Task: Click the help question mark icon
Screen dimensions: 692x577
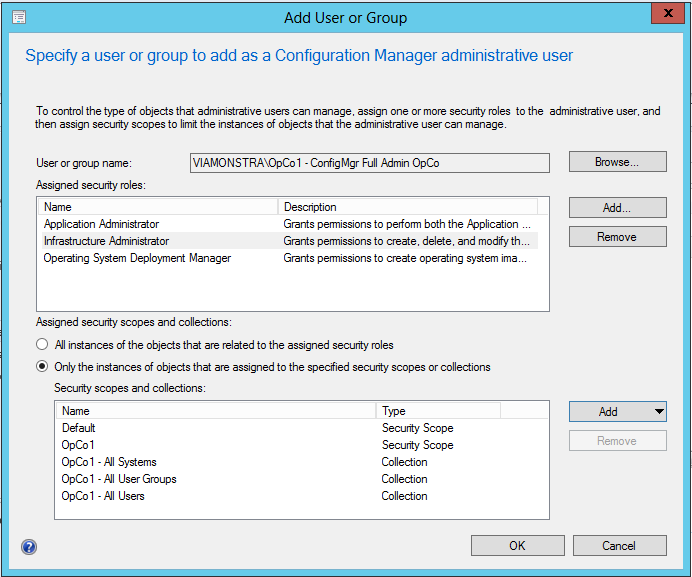Action: click(29, 547)
